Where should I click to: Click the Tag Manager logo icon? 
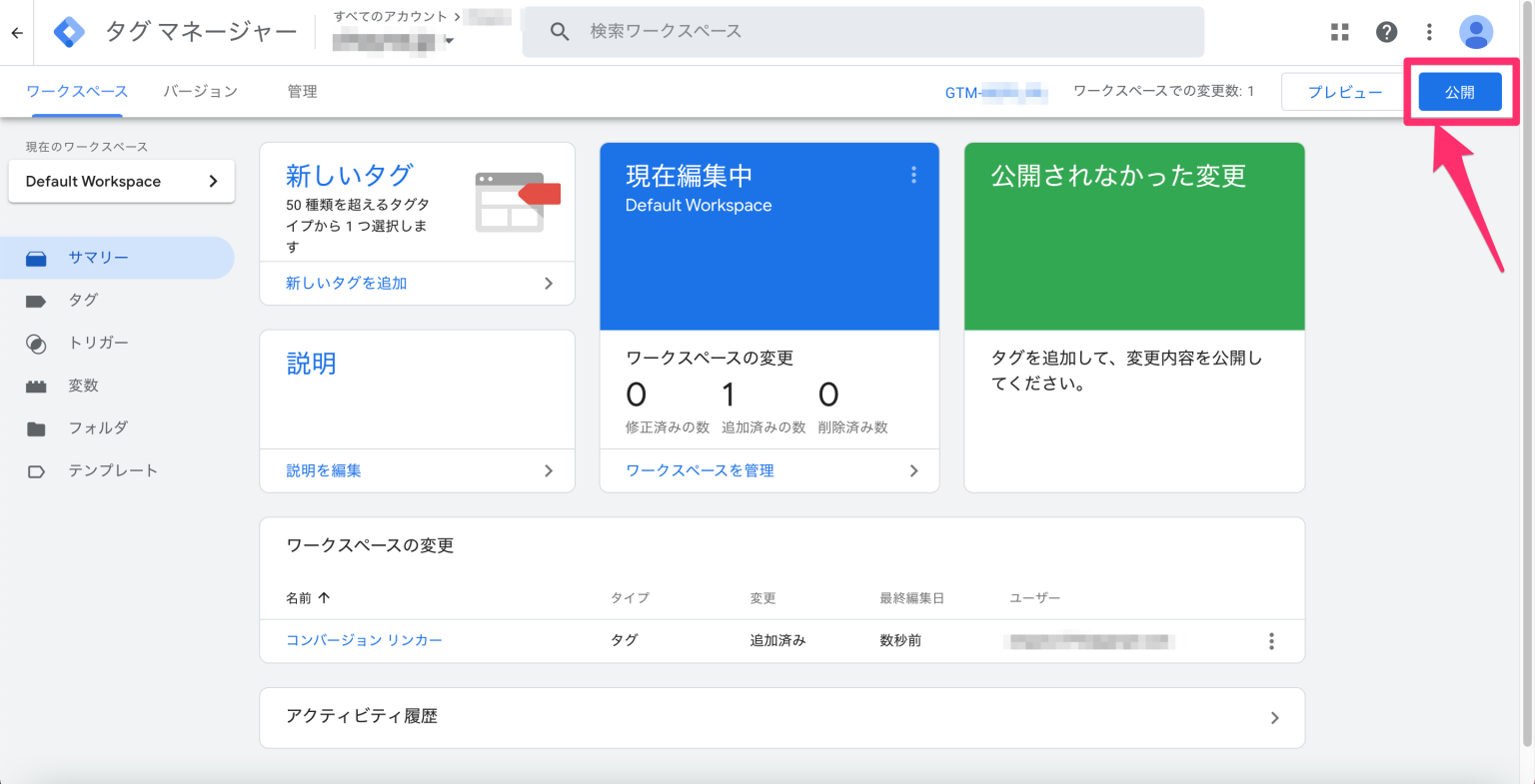pyautogui.click(x=69, y=31)
